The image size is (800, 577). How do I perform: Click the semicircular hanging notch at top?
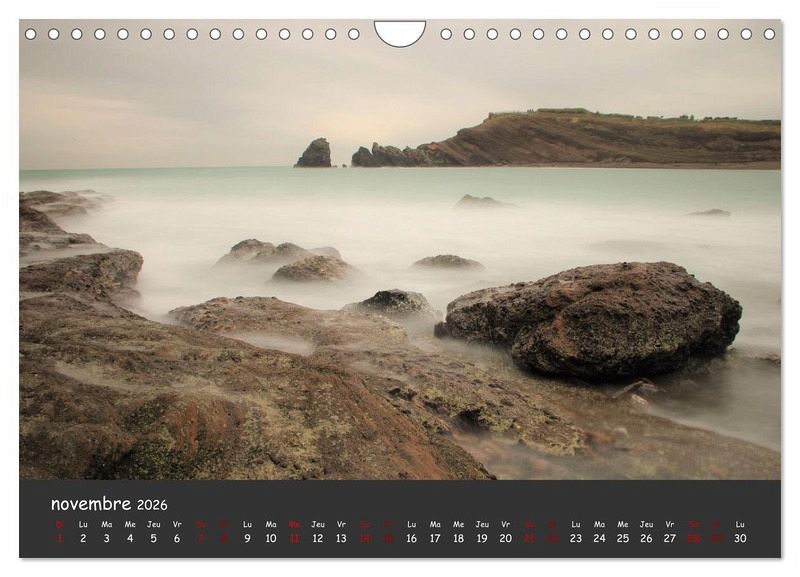tap(399, 32)
